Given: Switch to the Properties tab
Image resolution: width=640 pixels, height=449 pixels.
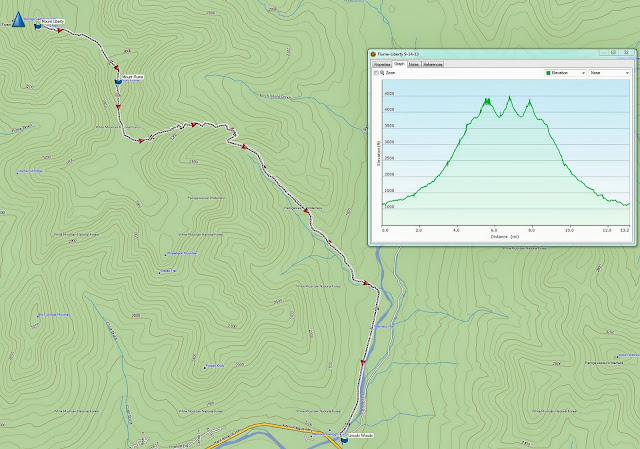Looking at the screenshot, I should [382, 64].
